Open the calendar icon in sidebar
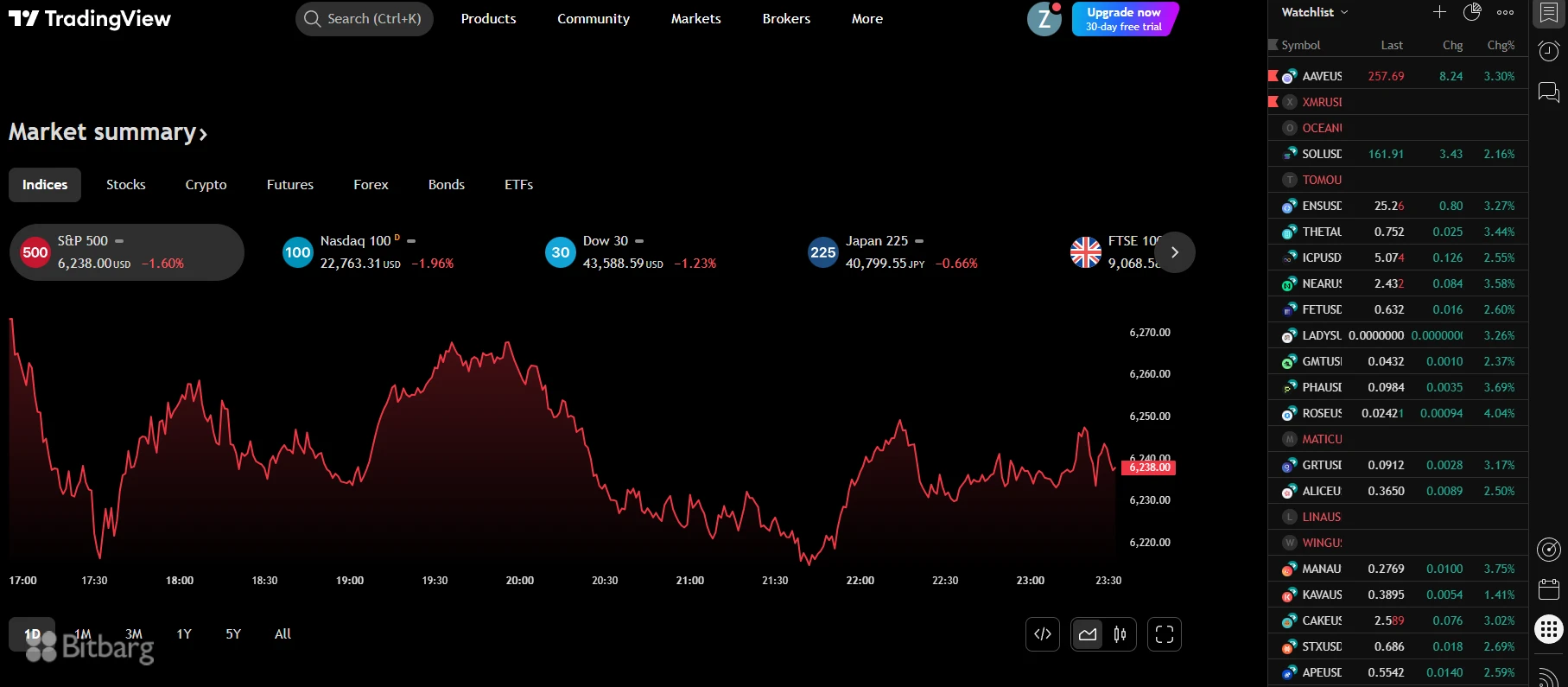This screenshot has height=687, width=1568. pos(1549,589)
